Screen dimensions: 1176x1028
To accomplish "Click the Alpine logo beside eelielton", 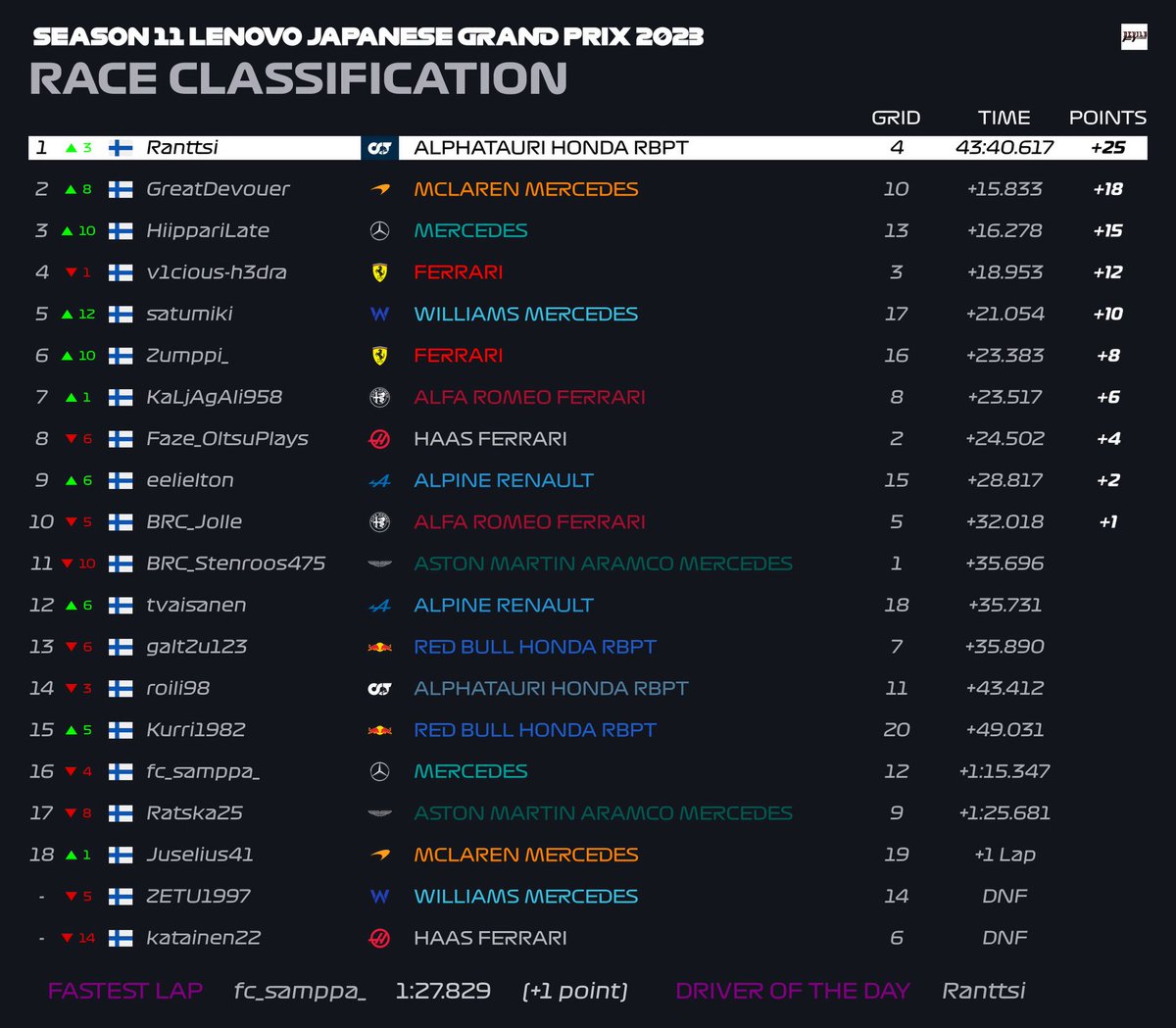I will tap(379, 481).
